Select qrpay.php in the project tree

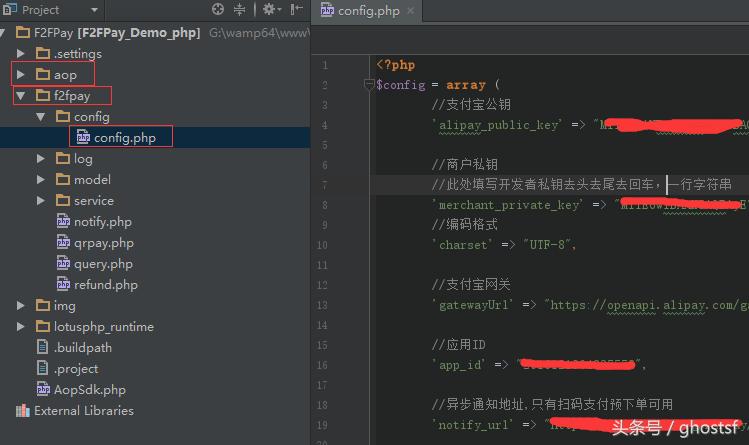[x=103, y=243]
